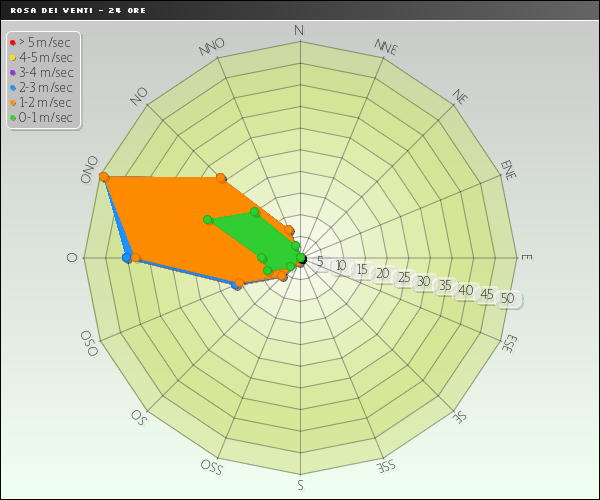Click the 25 value on radial axis
Screen dimensions: 600x500
pyautogui.click(x=403, y=279)
